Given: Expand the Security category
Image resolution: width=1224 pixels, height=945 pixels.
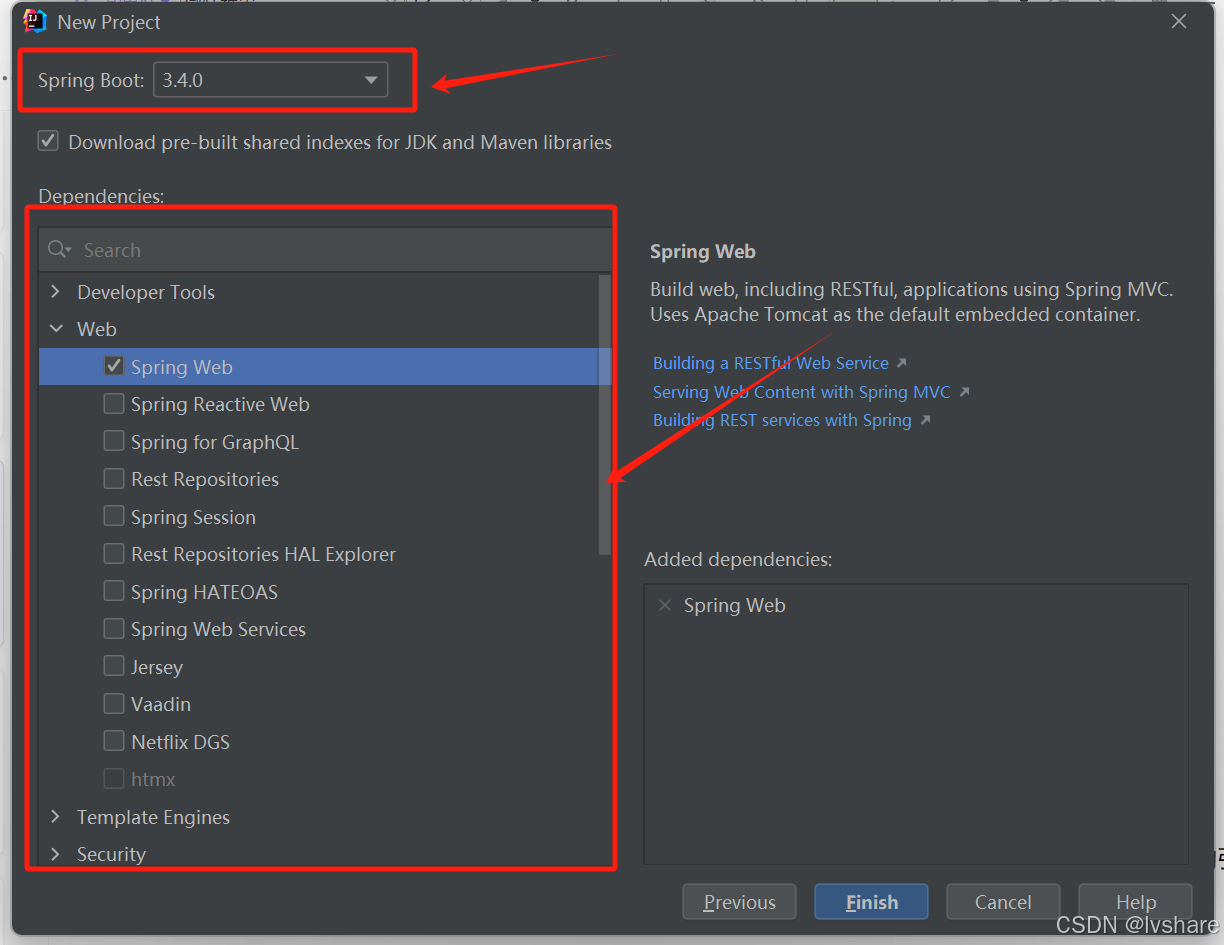Looking at the screenshot, I should (x=55, y=854).
